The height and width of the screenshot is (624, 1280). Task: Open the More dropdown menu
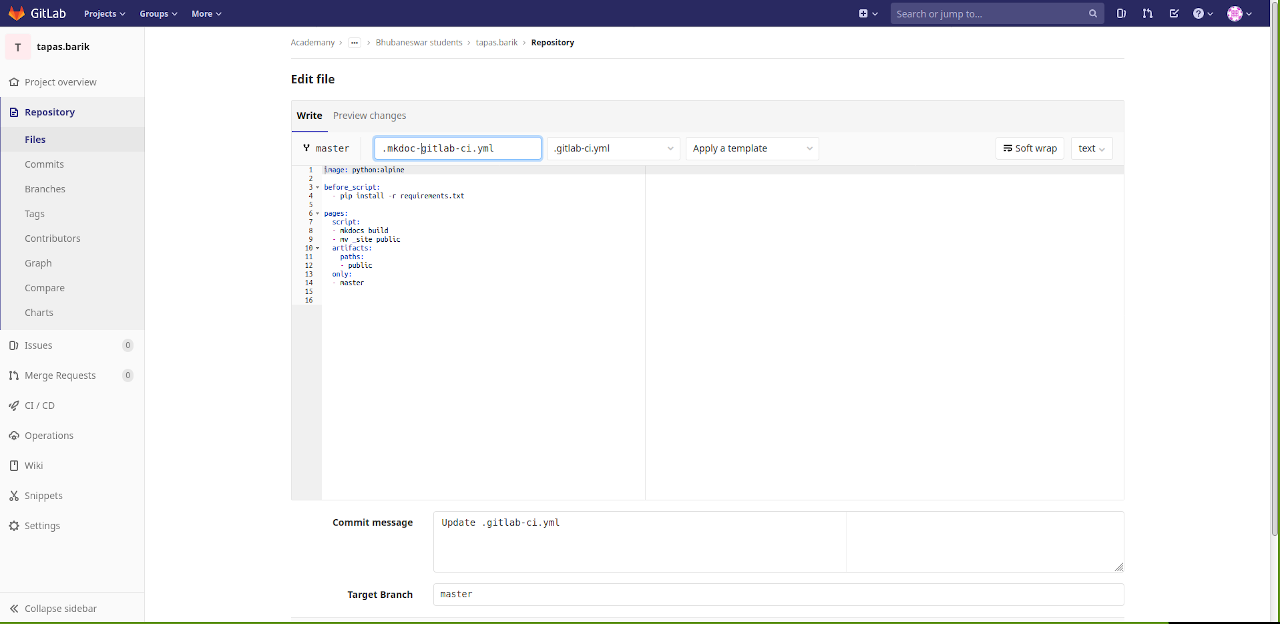click(x=206, y=14)
